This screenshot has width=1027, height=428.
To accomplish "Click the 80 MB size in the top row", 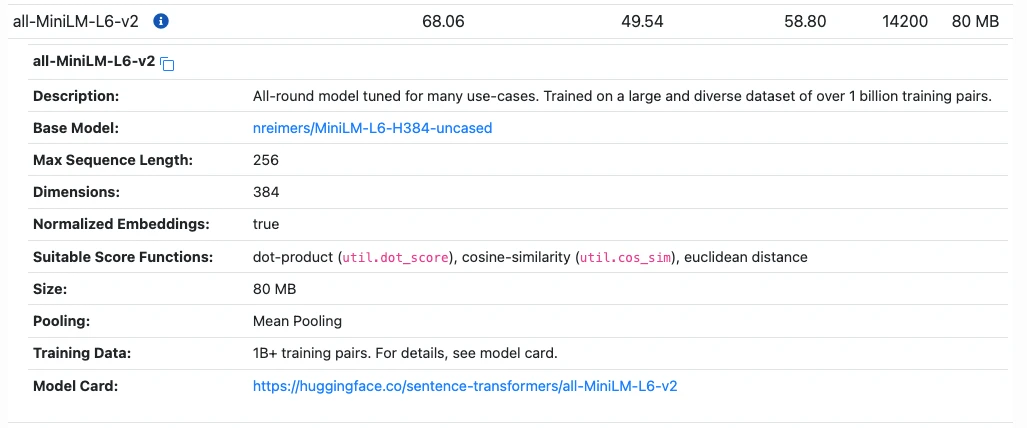I will pos(975,22).
